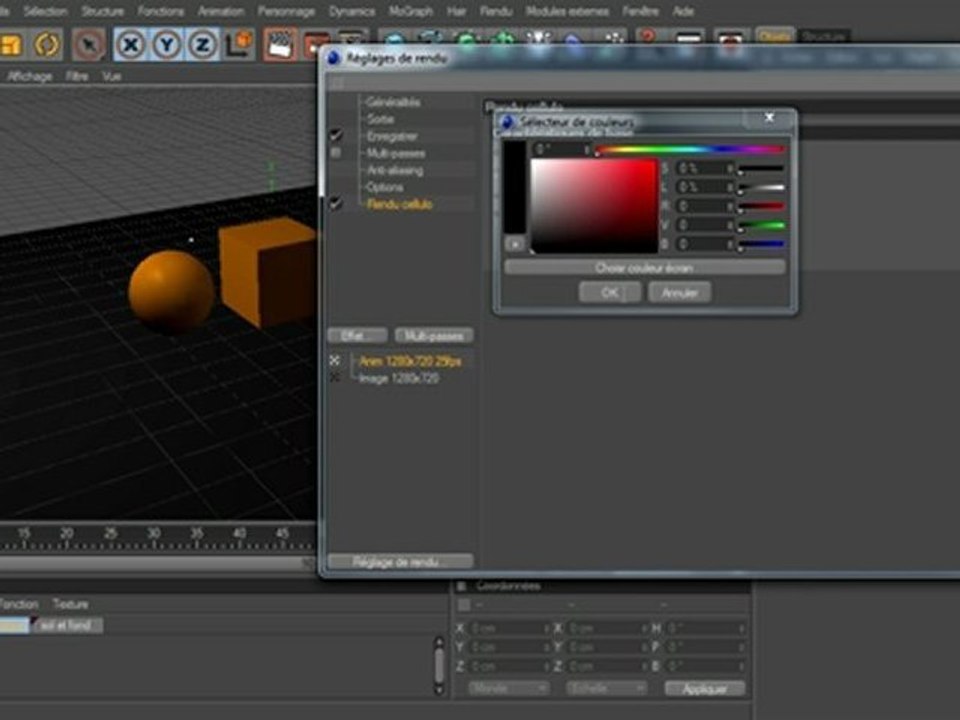Click the Réglages de rendu title icon
The image size is (960, 720).
pyautogui.click(x=334, y=58)
